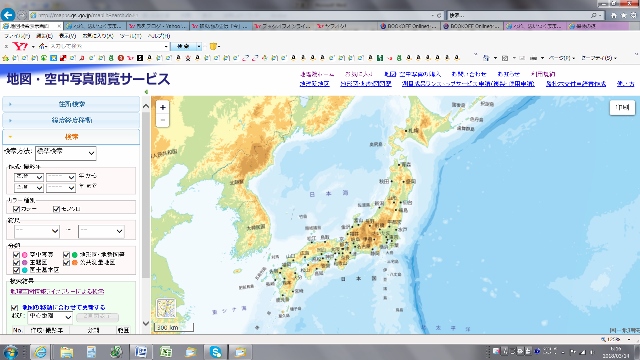The image size is (640, 360).
Task: Open the Favorites star icon at top right
Action: coord(624,16)
